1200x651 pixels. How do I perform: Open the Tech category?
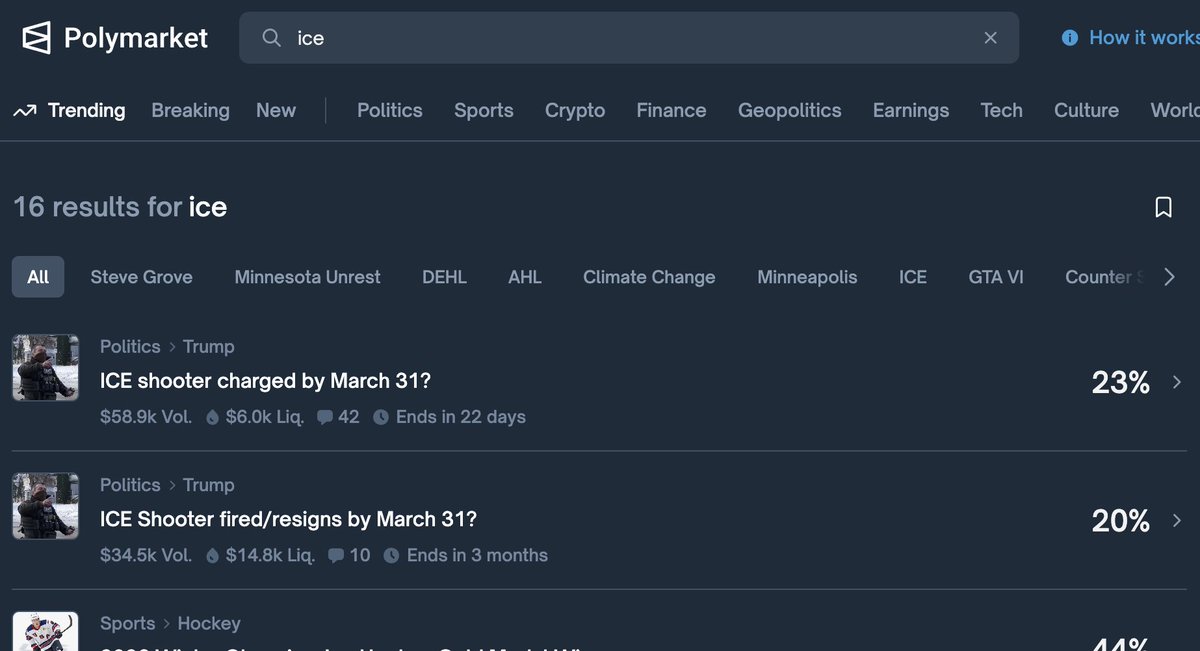(x=1002, y=111)
